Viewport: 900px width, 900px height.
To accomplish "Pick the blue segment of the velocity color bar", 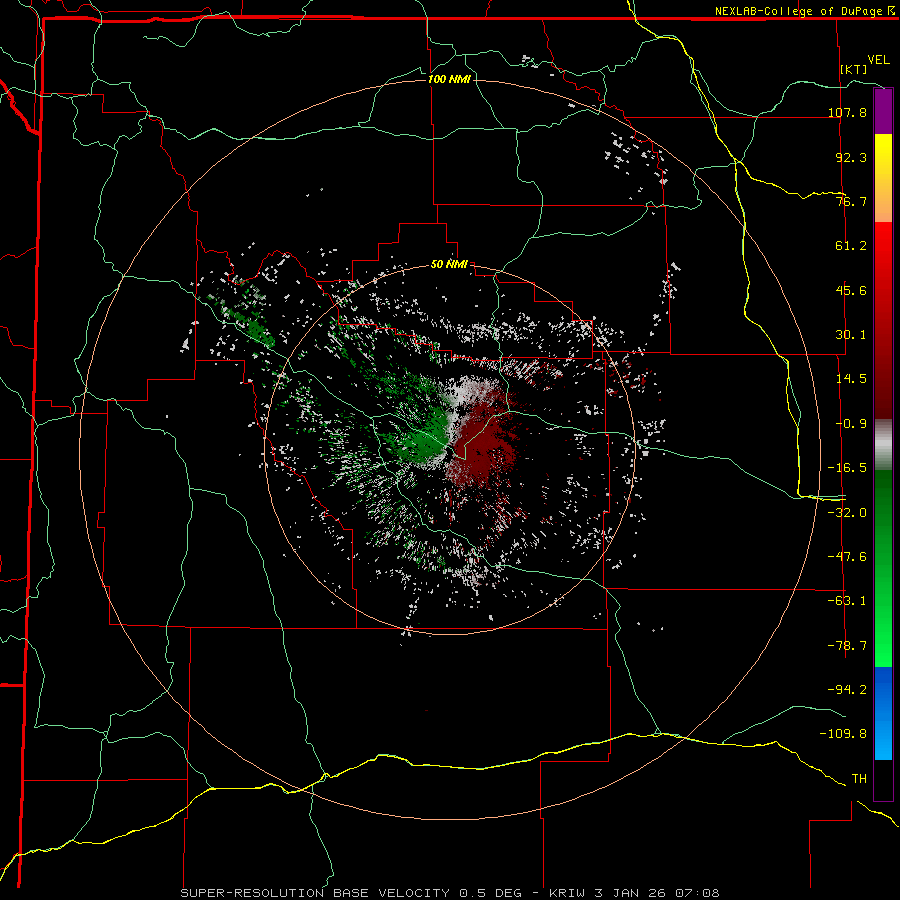I will tap(883, 713).
